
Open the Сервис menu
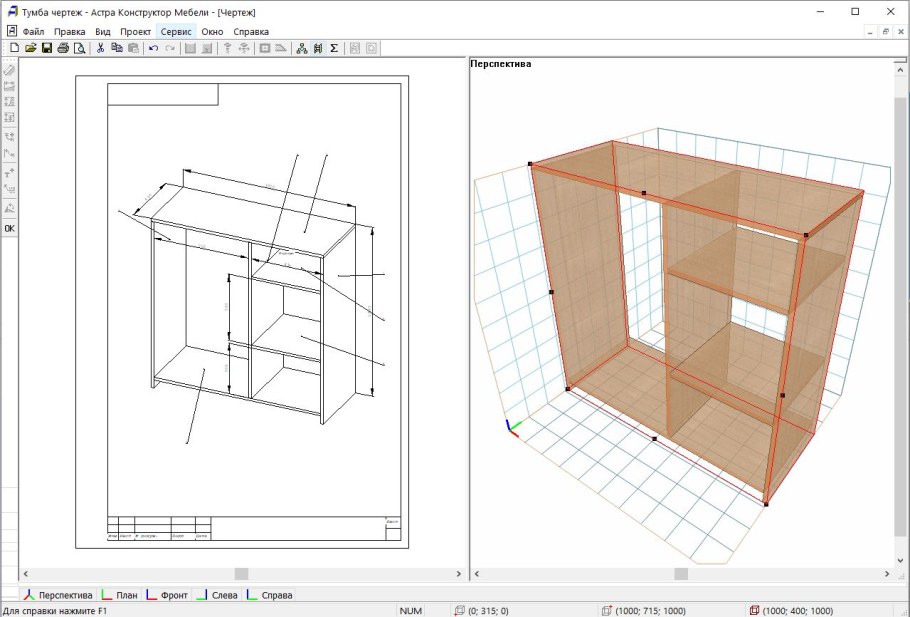[176, 31]
